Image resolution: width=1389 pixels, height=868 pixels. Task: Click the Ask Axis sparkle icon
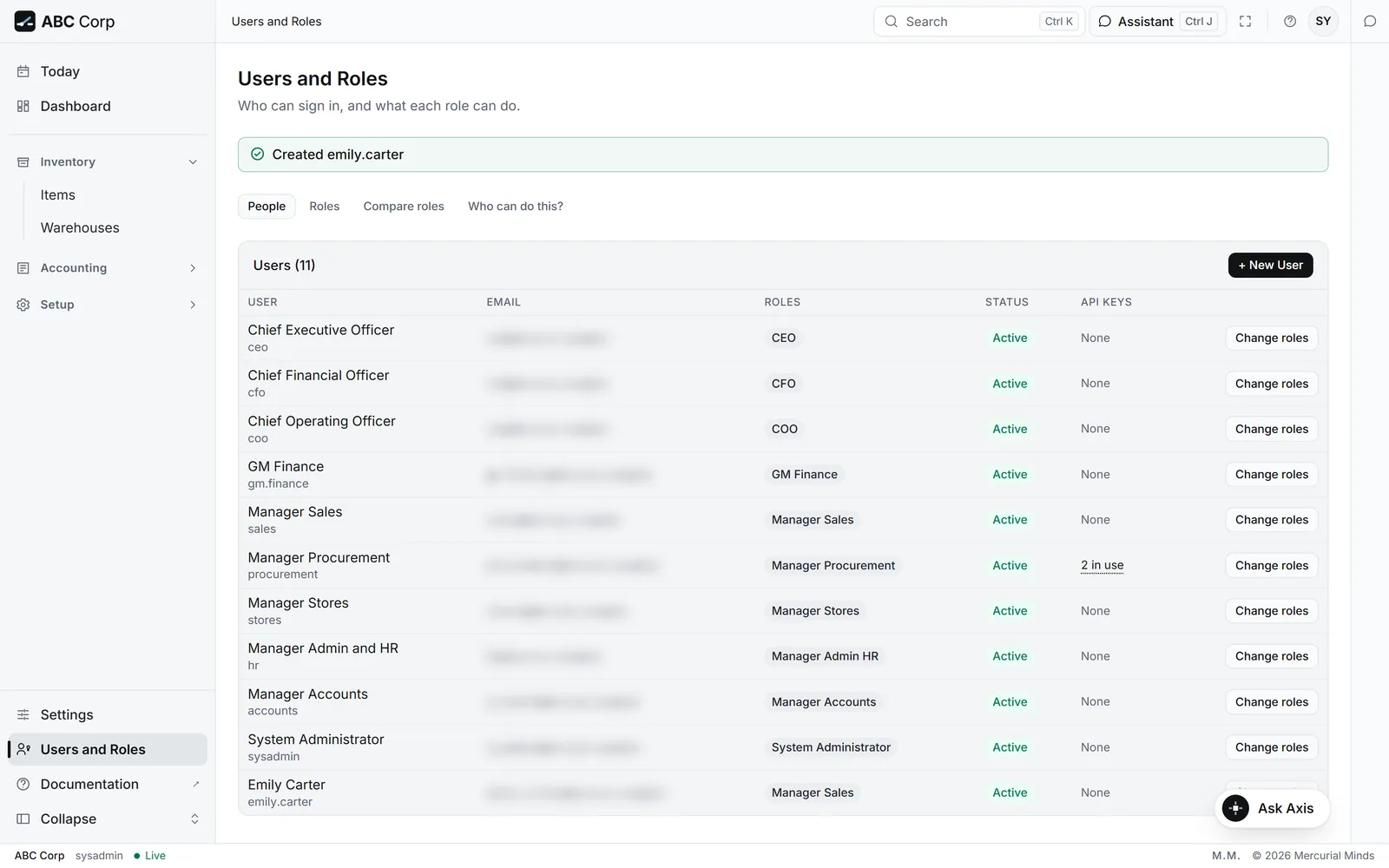point(1235,808)
